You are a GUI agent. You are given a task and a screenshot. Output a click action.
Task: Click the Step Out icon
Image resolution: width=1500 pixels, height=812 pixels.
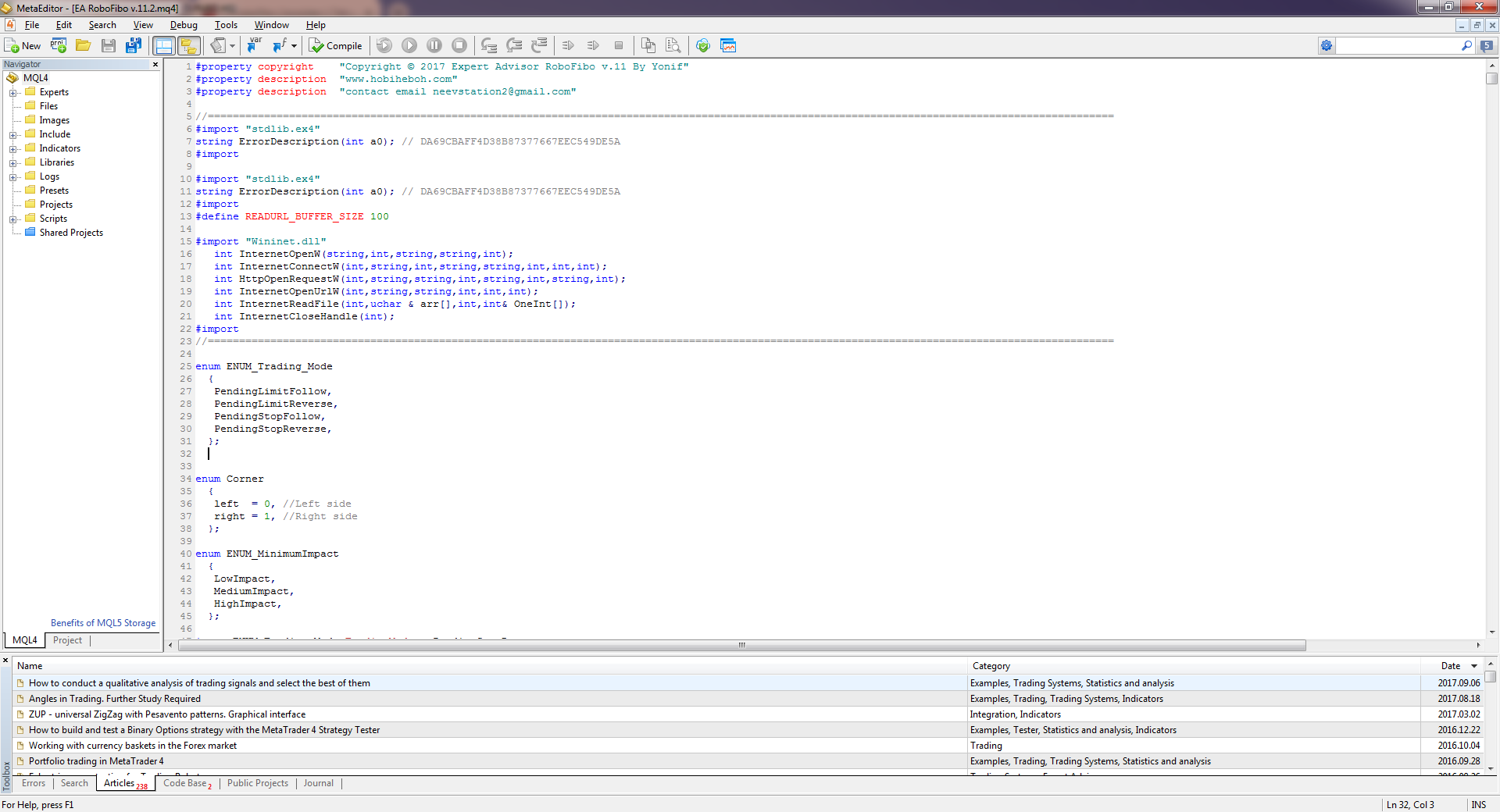pos(539,45)
